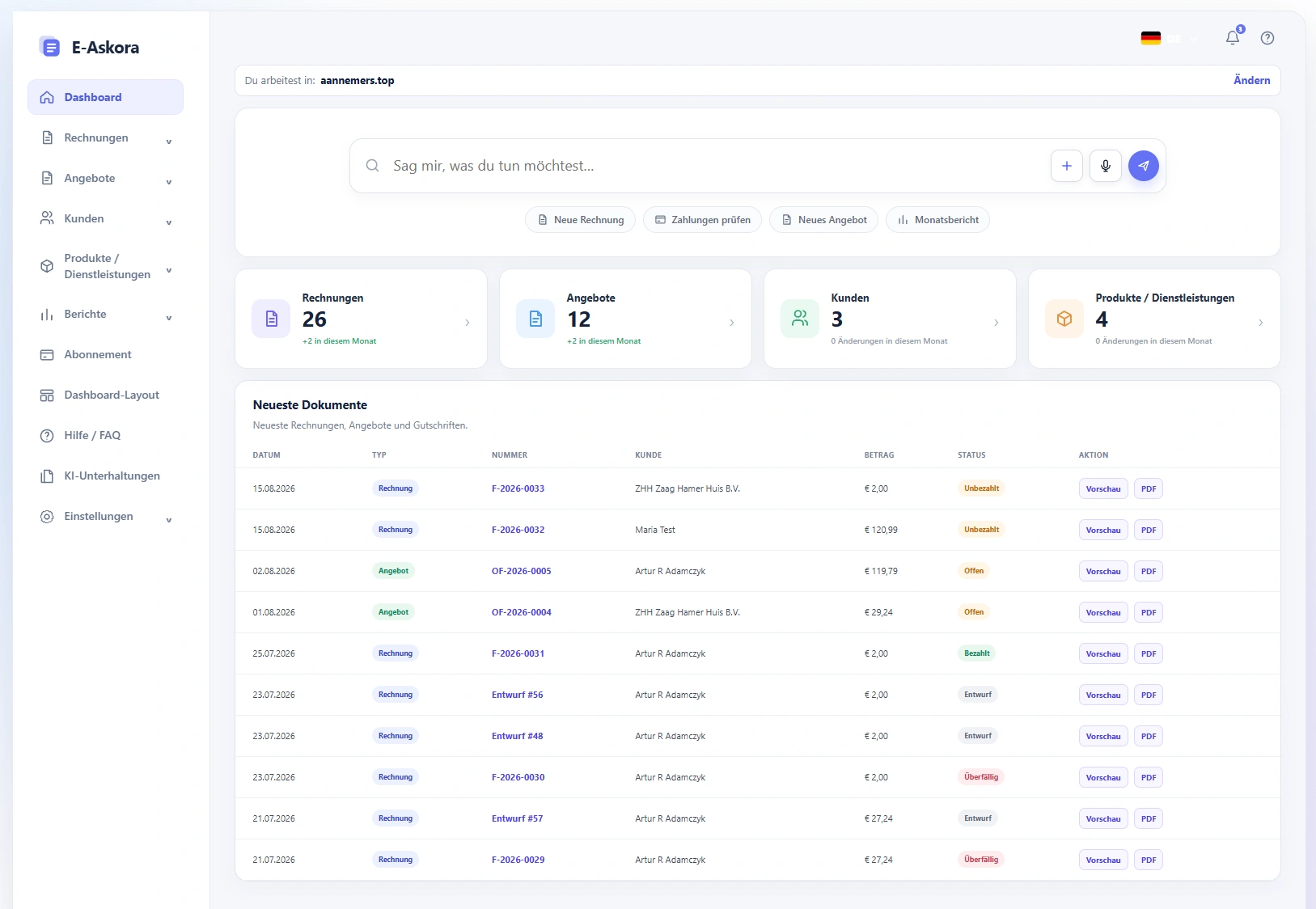Image resolution: width=1316 pixels, height=909 pixels.
Task: Click the KUNDE column header
Action: point(648,455)
